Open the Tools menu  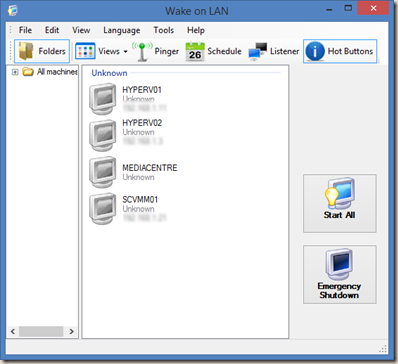(x=163, y=30)
